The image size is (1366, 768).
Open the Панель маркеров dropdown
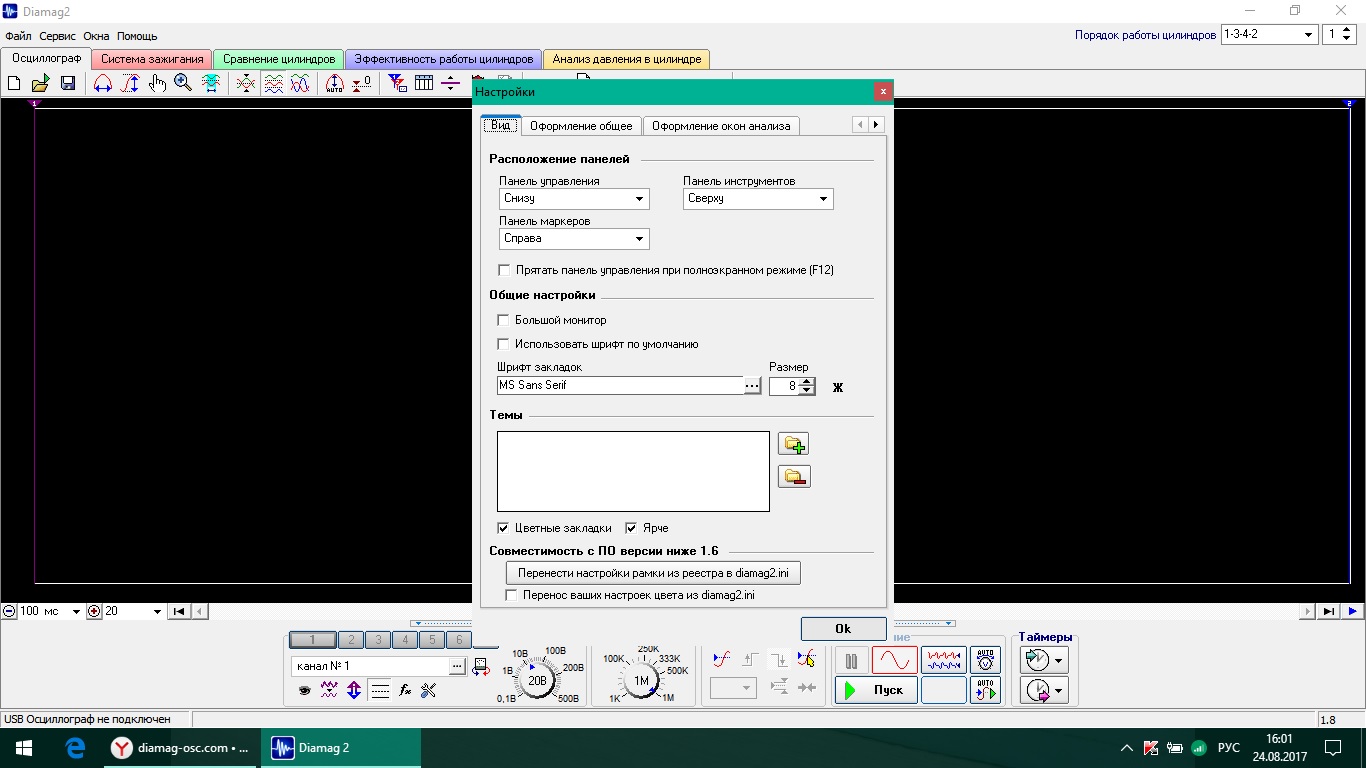click(640, 239)
